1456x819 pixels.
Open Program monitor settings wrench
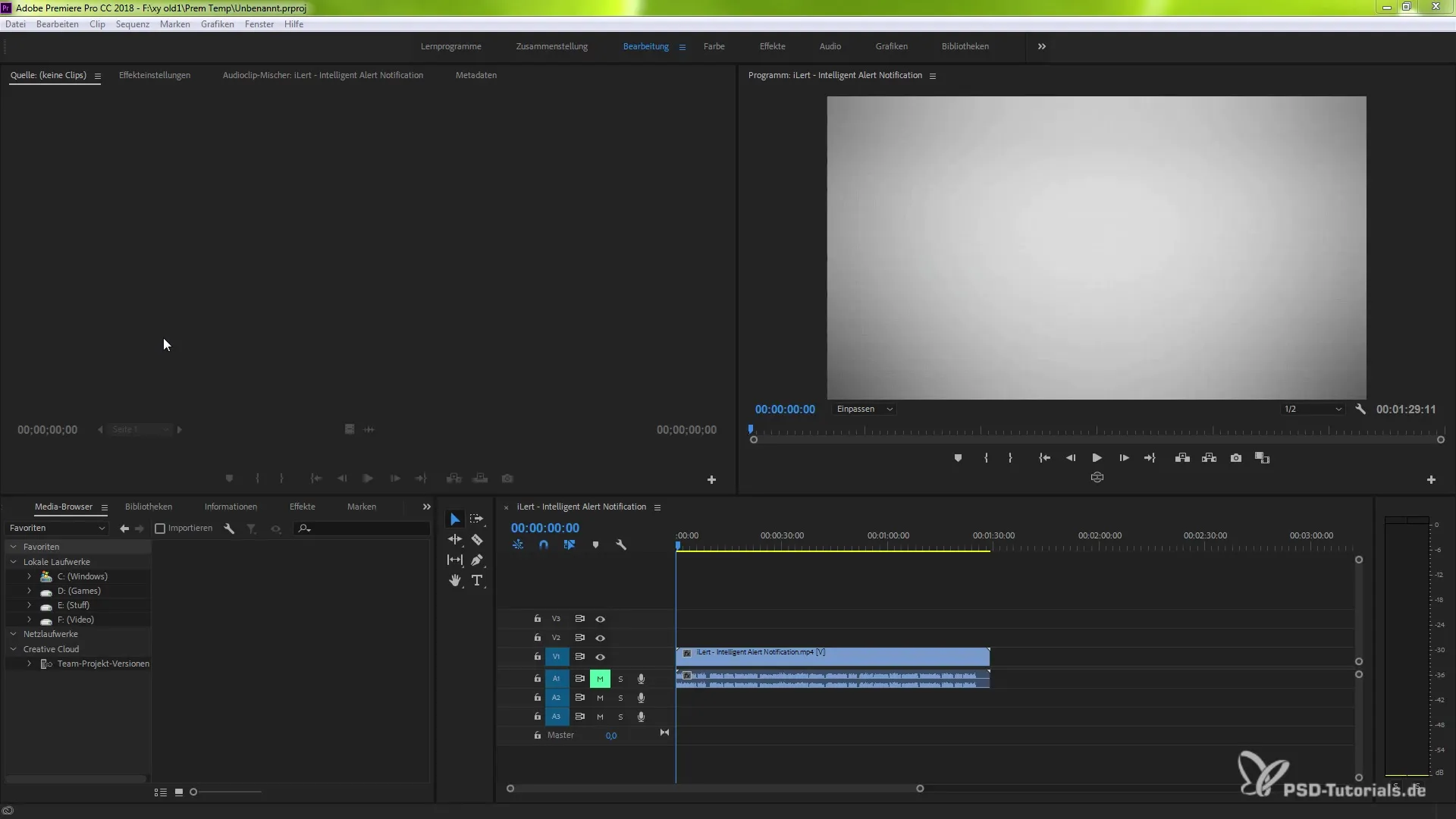(x=1360, y=409)
